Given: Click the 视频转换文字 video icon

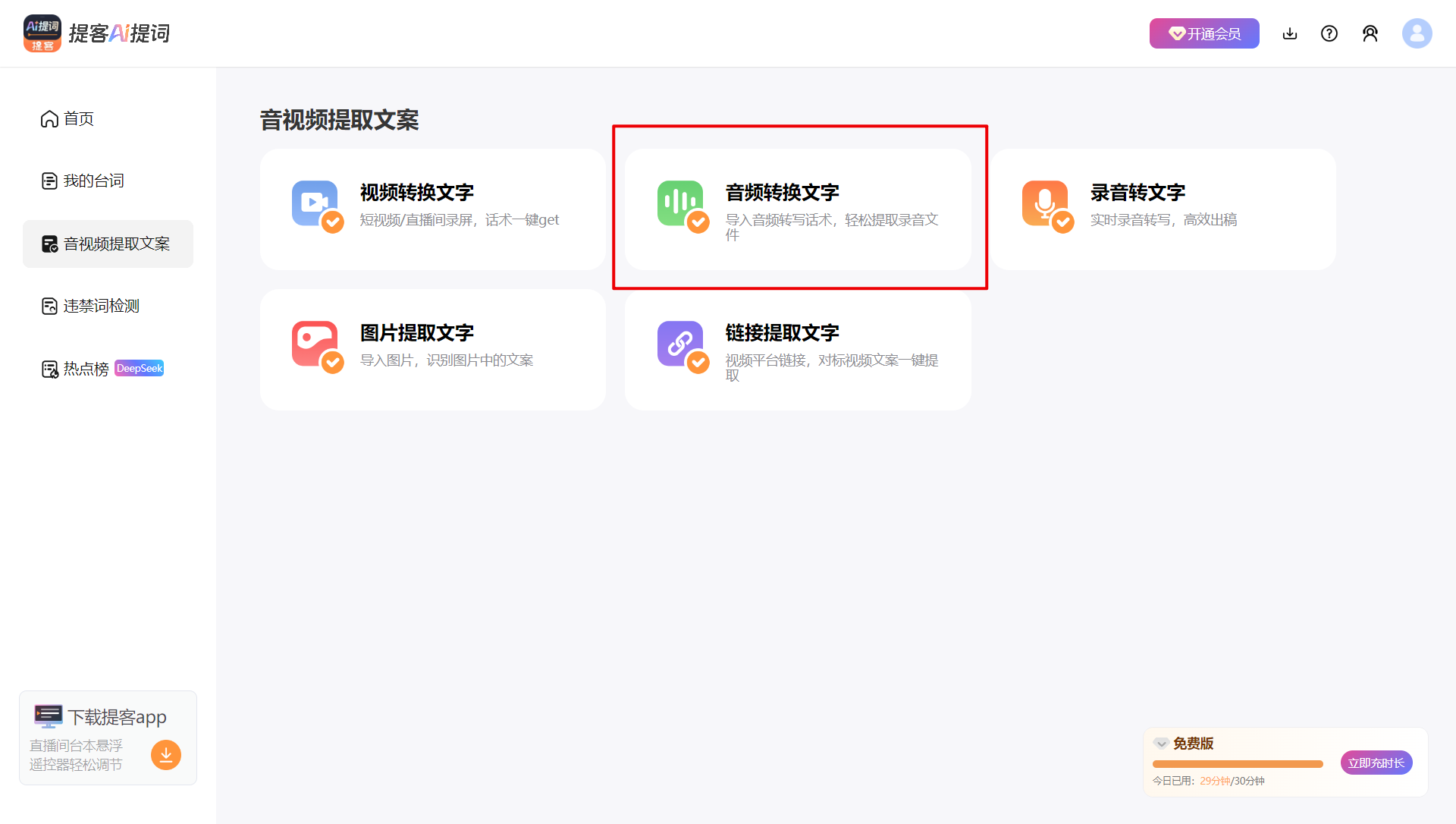Looking at the screenshot, I should pyautogui.click(x=318, y=206).
